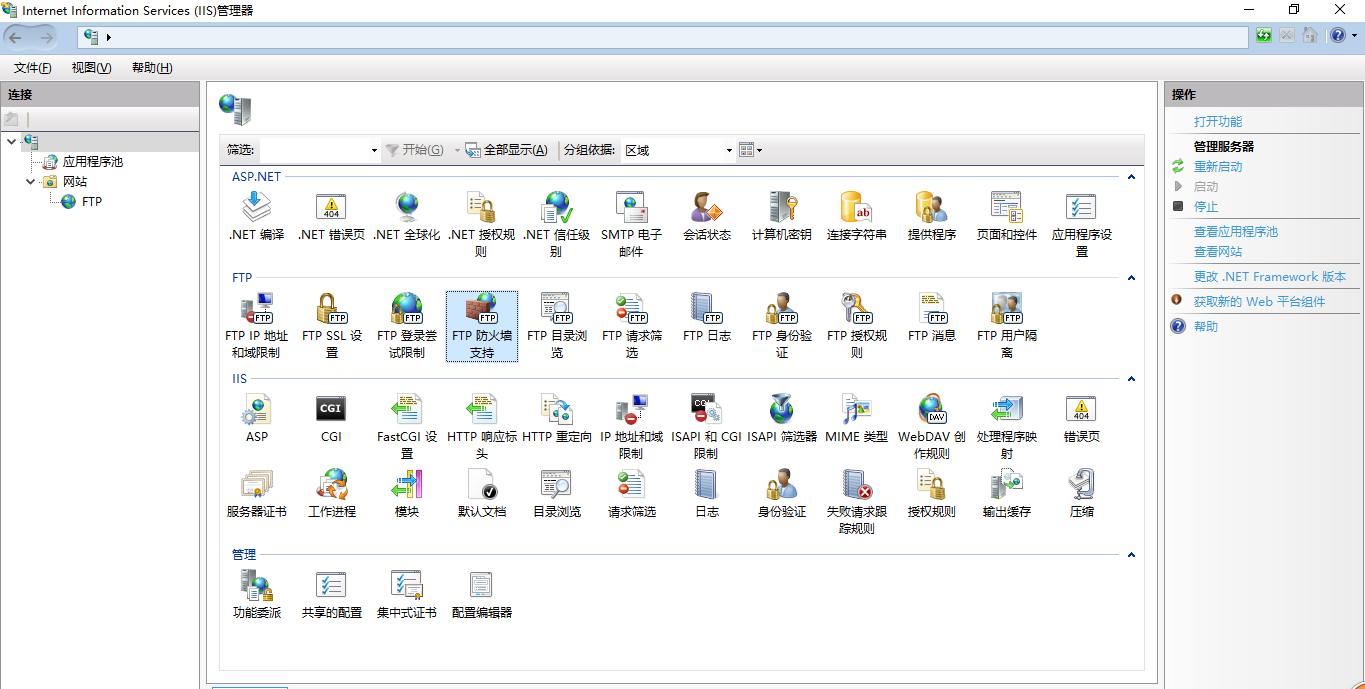Screen dimensions: 1365x689
Task: Click the address bar path field
Action: tap(664, 37)
